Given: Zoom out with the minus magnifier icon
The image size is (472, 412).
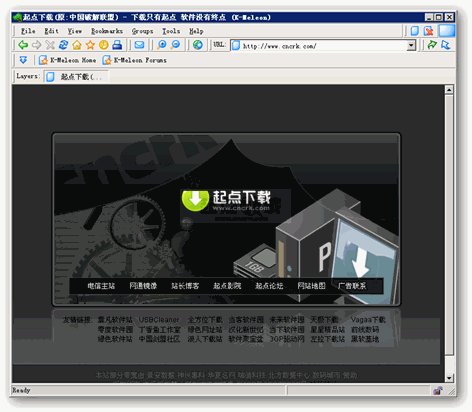Looking at the screenshot, I should pyautogui.click(x=175, y=45).
